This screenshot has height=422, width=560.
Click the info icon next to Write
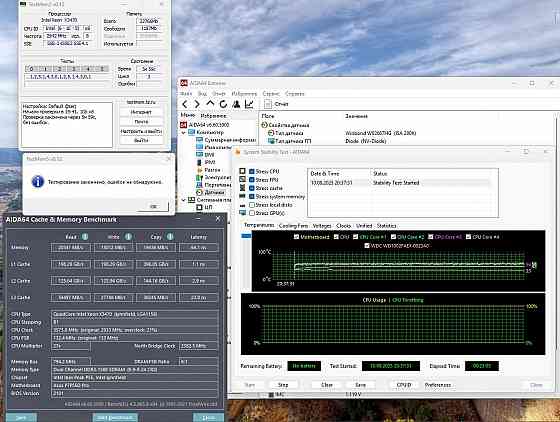(x=128, y=236)
